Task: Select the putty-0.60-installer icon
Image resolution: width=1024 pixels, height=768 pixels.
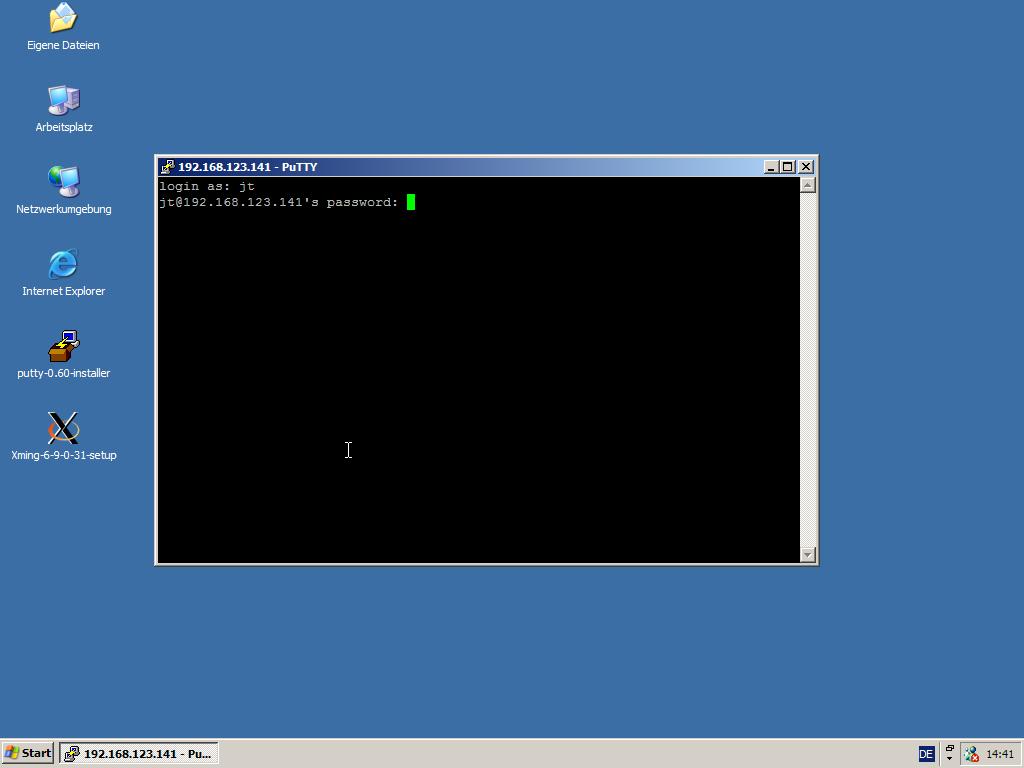Action: [x=63, y=346]
